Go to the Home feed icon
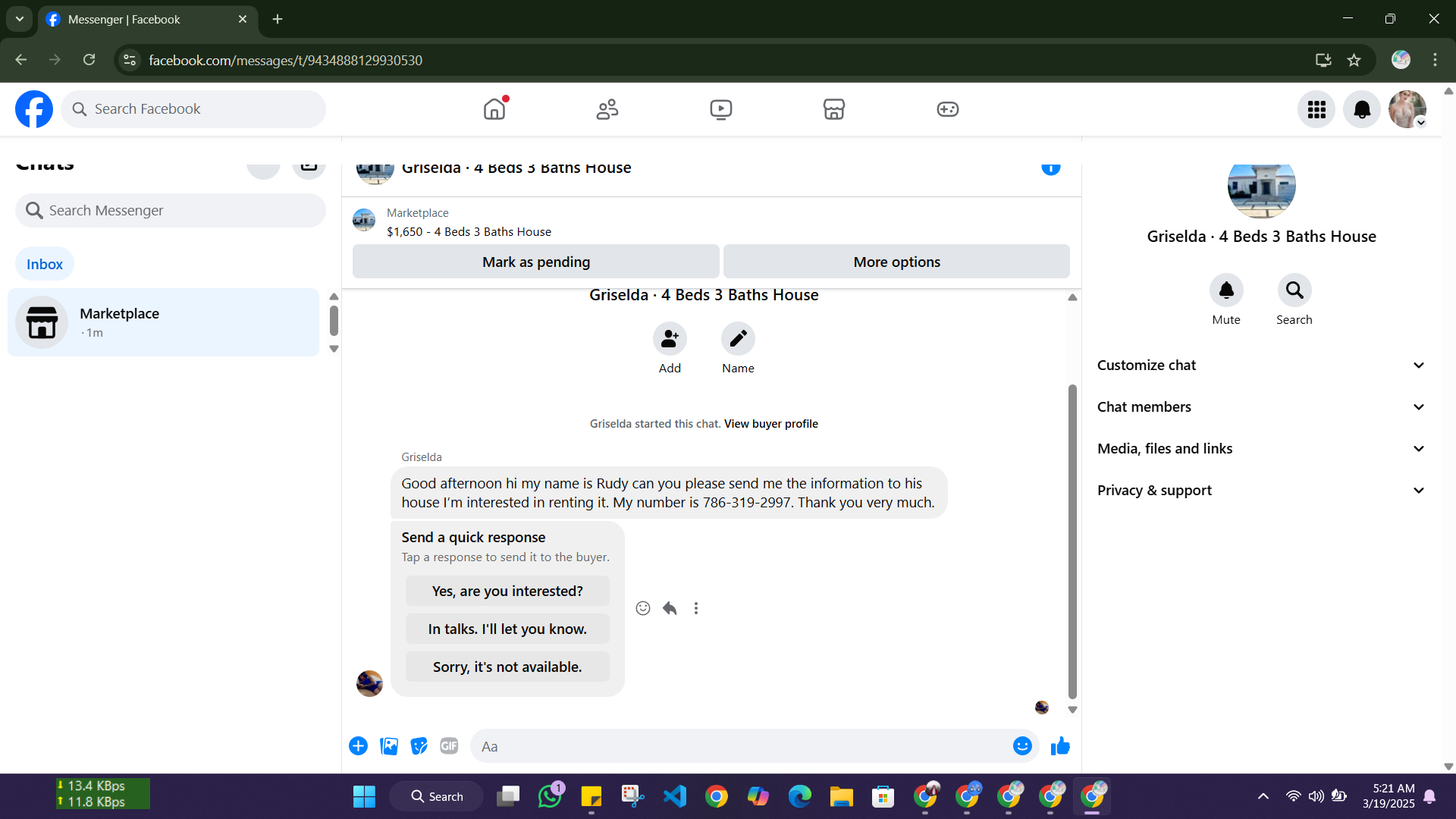Viewport: 1456px width, 819px height. [494, 109]
